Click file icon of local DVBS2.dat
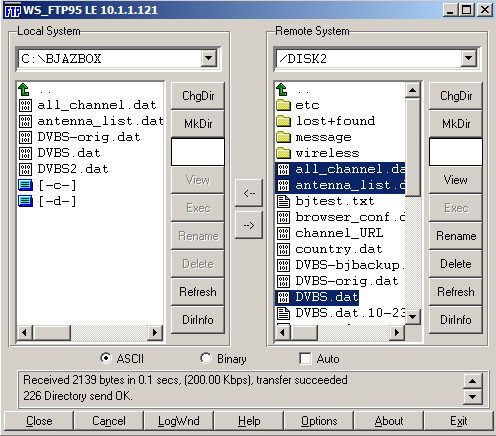The height and width of the screenshot is (436, 496). click(25, 169)
